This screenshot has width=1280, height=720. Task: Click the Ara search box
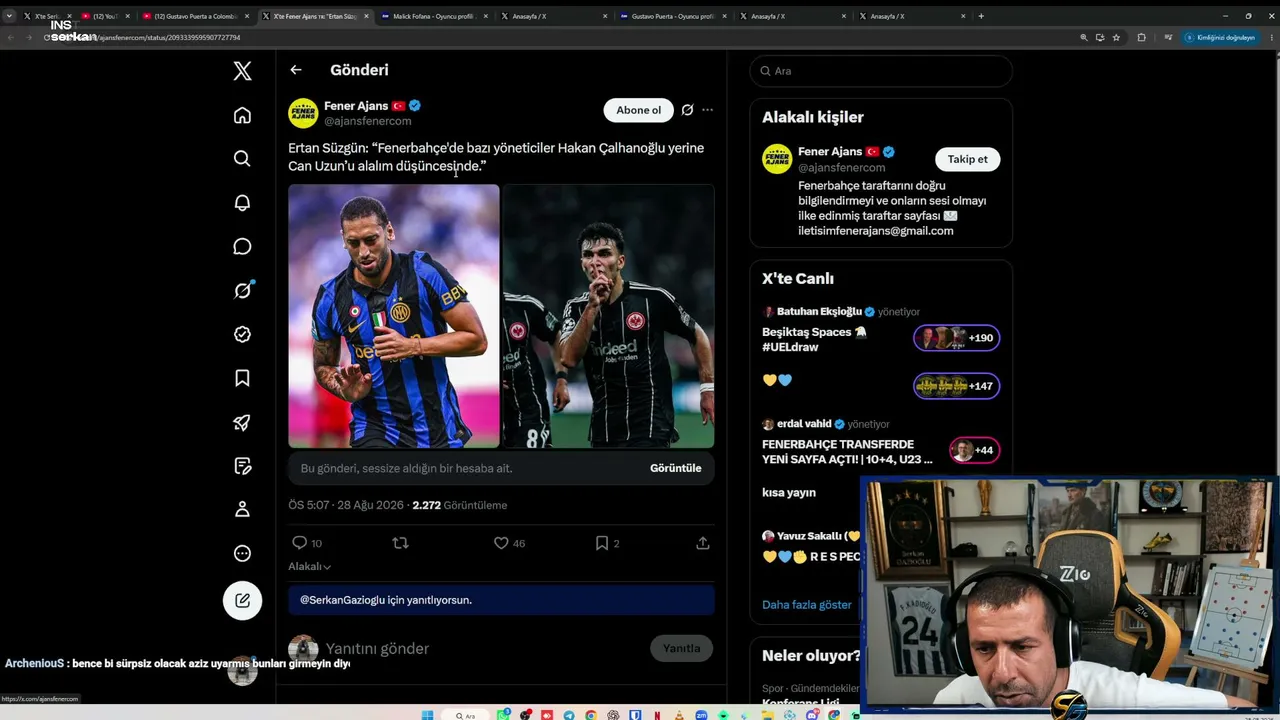pyautogui.click(x=881, y=71)
